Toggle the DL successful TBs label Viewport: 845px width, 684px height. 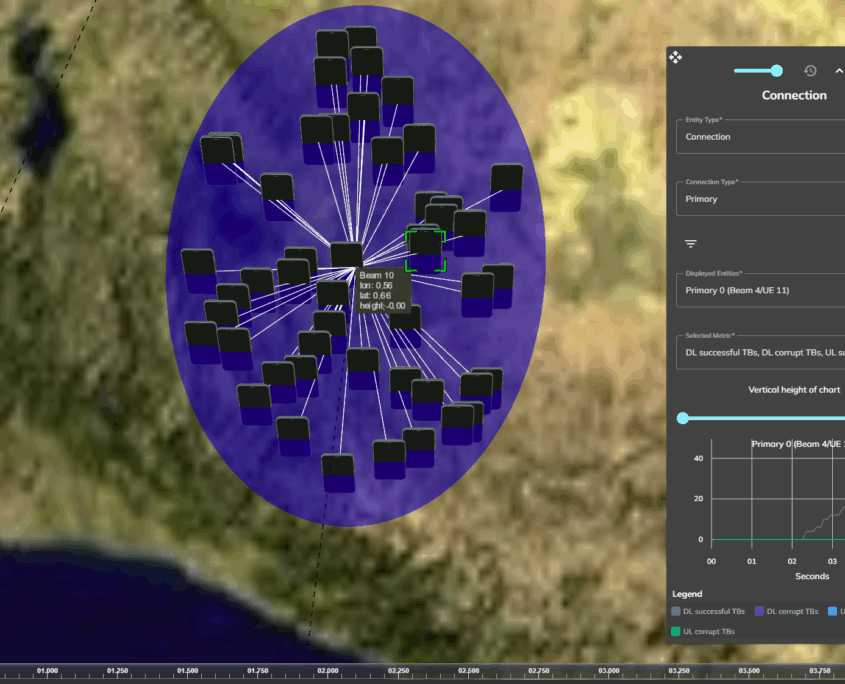pyautogui.click(x=715, y=611)
